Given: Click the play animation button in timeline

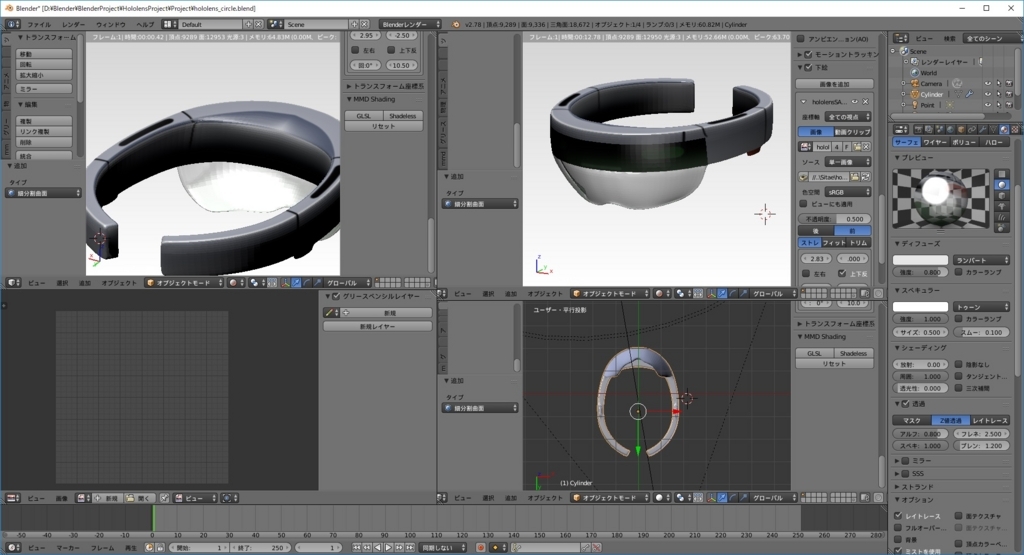Looking at the screenshot, I should coord(388,547).
